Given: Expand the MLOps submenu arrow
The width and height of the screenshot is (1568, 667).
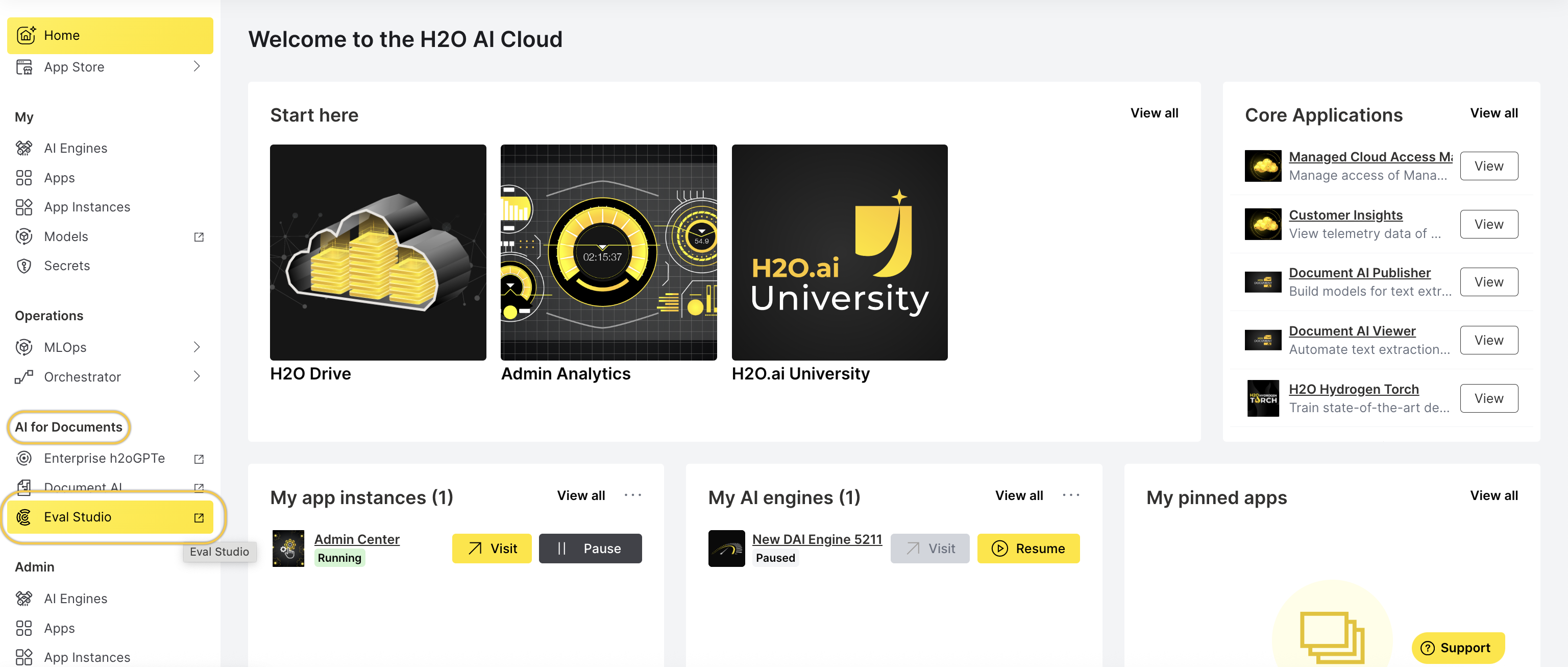Looking at the screenshot, I should coord(197,347).
